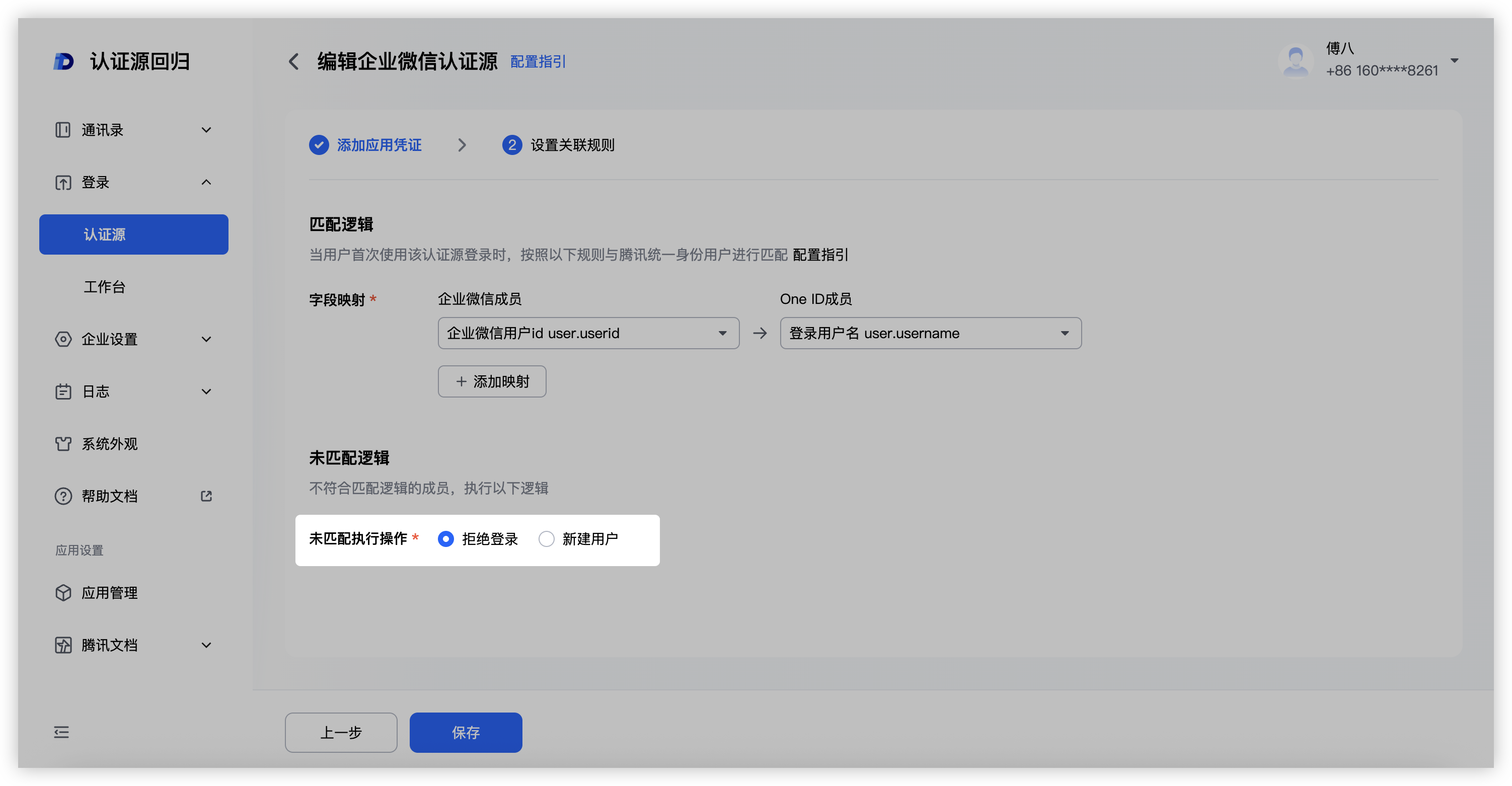Open the 企业微信用户id user.userid dropdown
Image resolution: width=1512 pixels, height=786 pixels.
coord(588,334)
